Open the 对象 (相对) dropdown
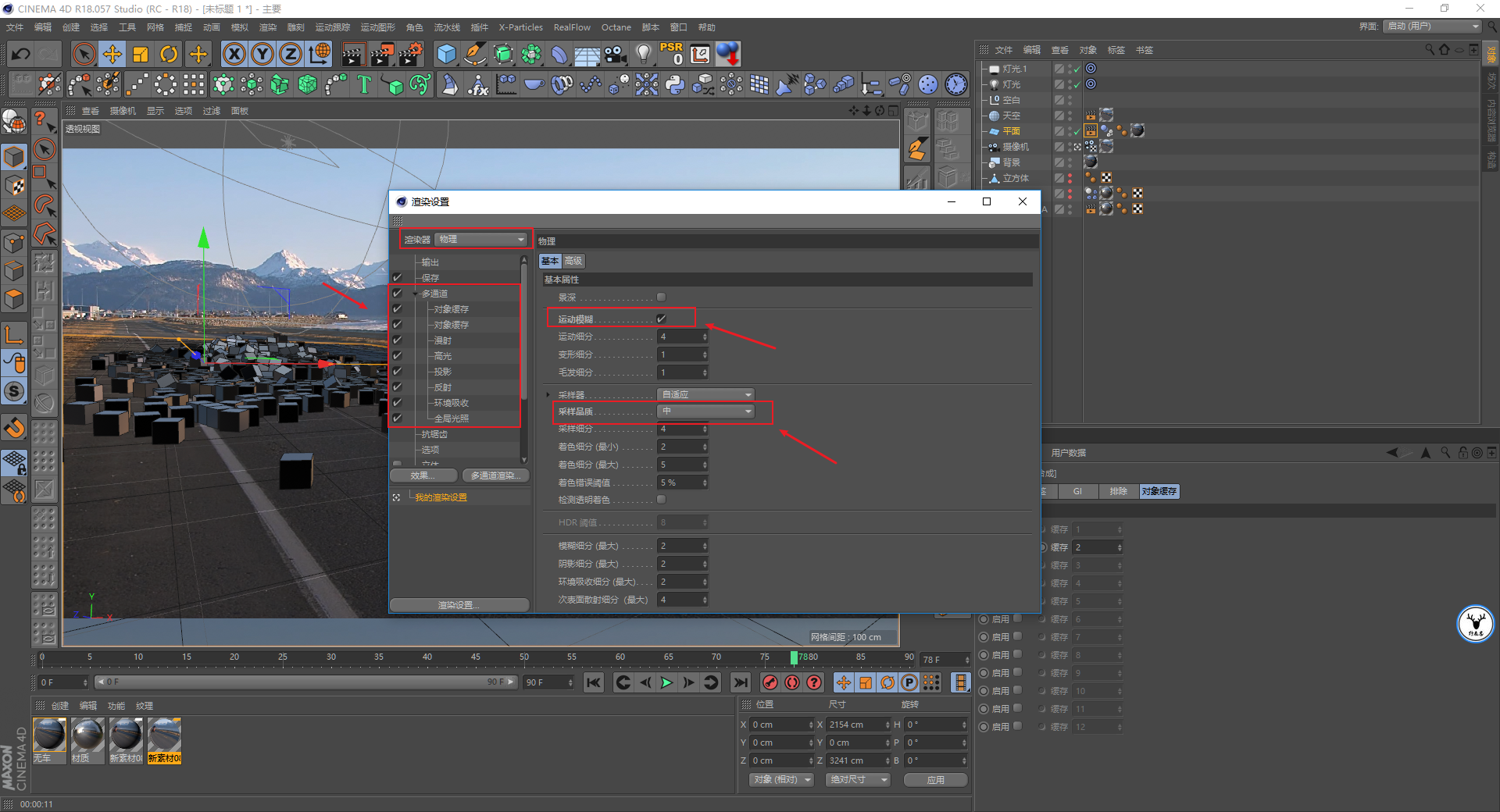This screenshot has height=812, width=1500. pyautogui.click(x=781, y=780)
